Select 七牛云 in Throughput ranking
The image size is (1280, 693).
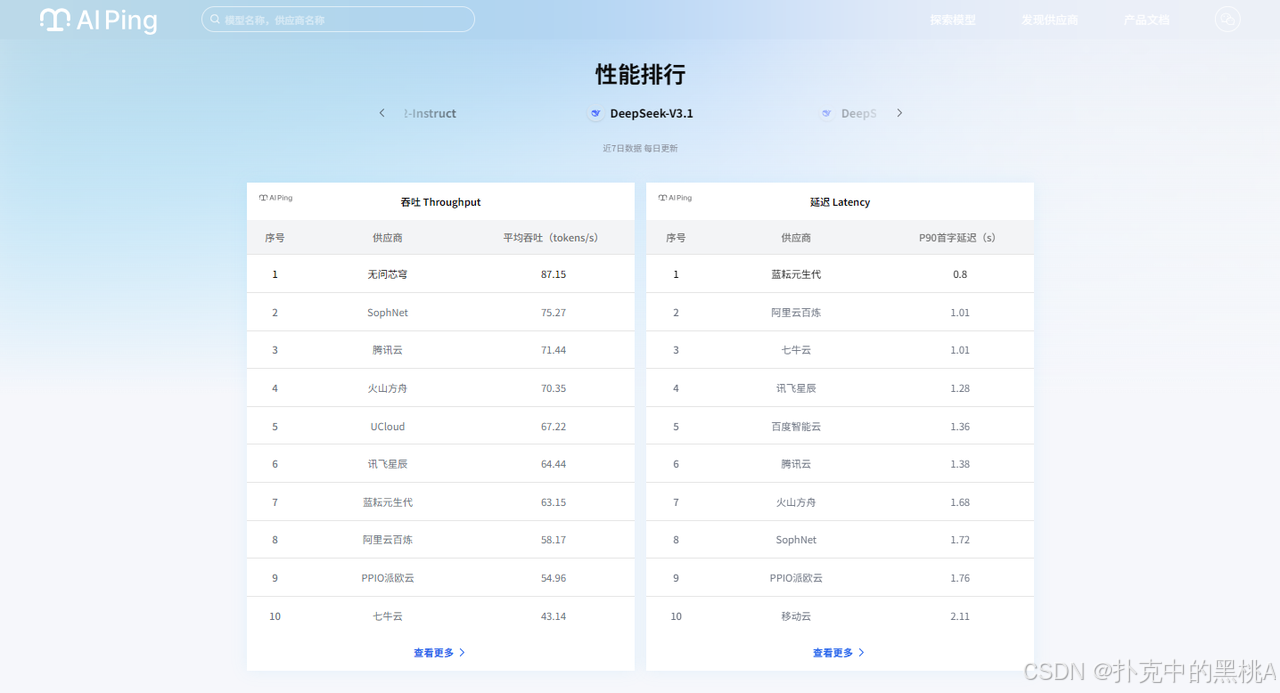coord(387,616)
